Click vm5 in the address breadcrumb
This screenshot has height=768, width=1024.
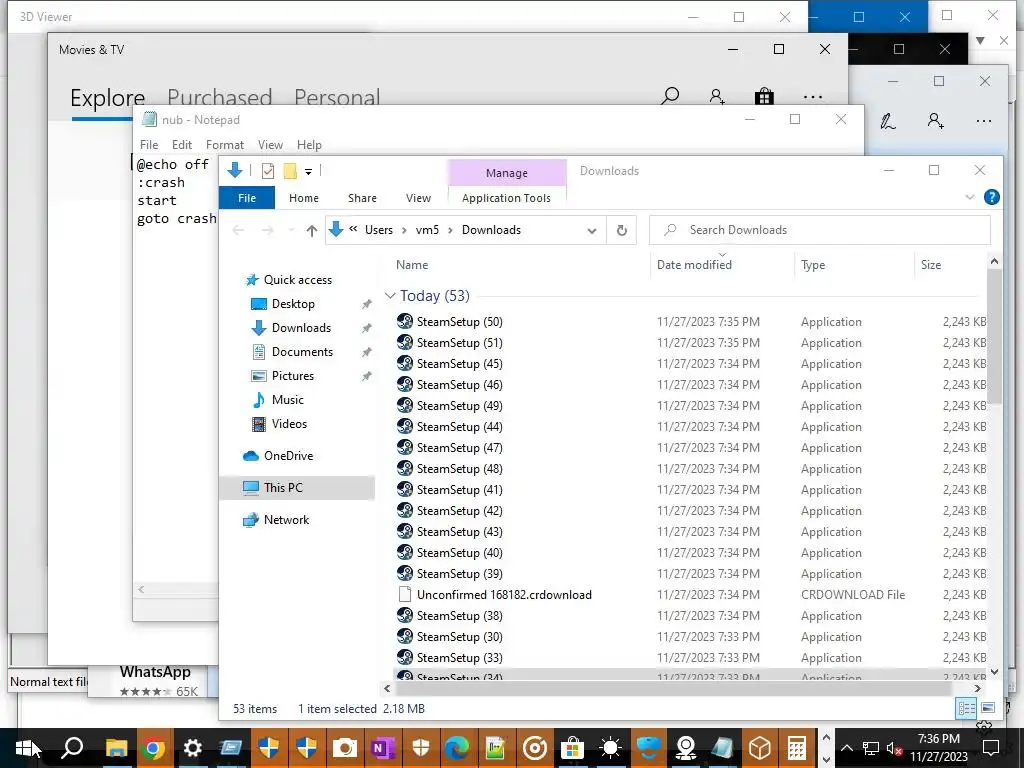(x=427, y=230)
